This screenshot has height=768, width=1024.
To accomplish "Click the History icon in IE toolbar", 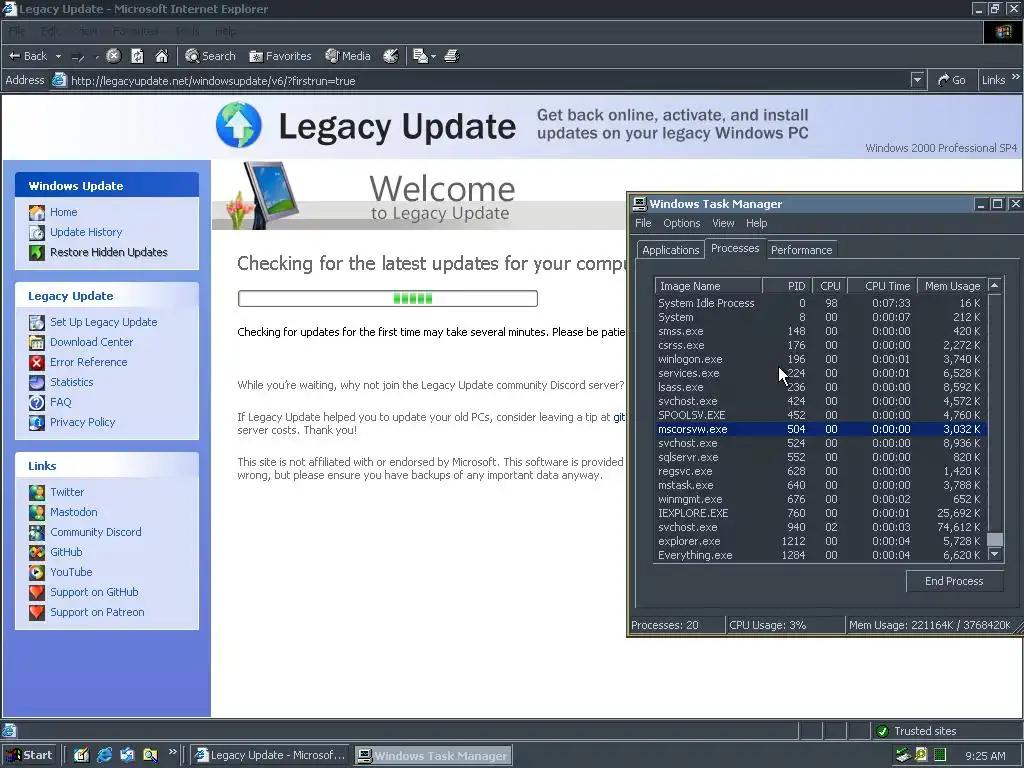I will point(391,56).
